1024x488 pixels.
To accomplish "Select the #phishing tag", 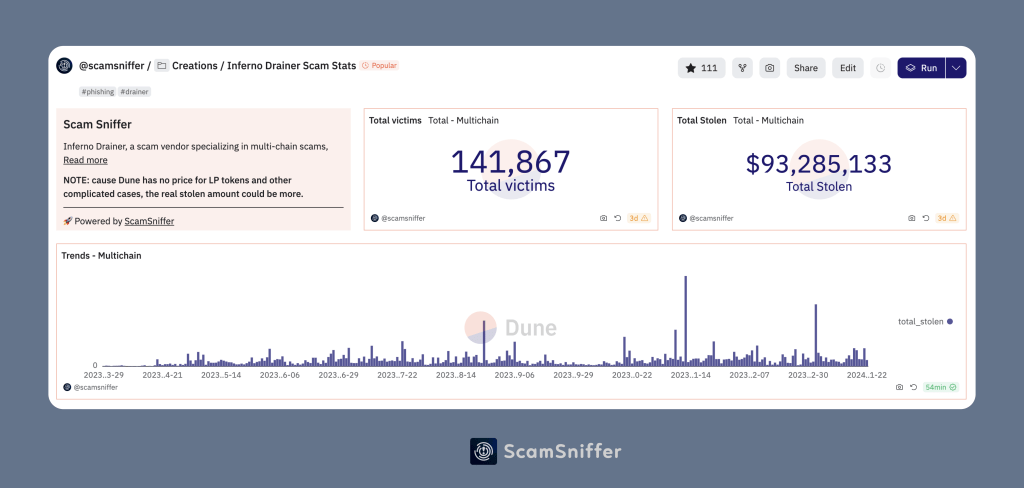I will (x=97, y=92).
